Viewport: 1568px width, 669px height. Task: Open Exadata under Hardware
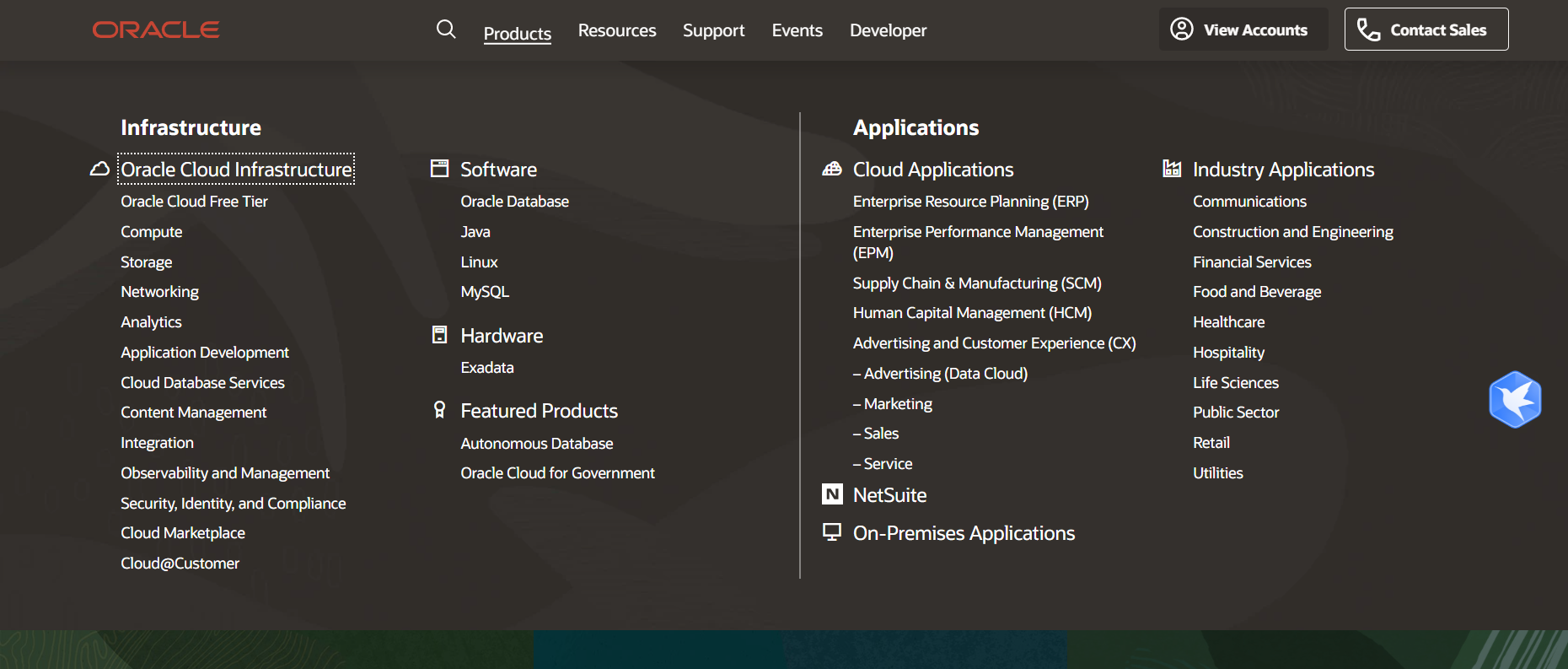click(x=487, y=368)
